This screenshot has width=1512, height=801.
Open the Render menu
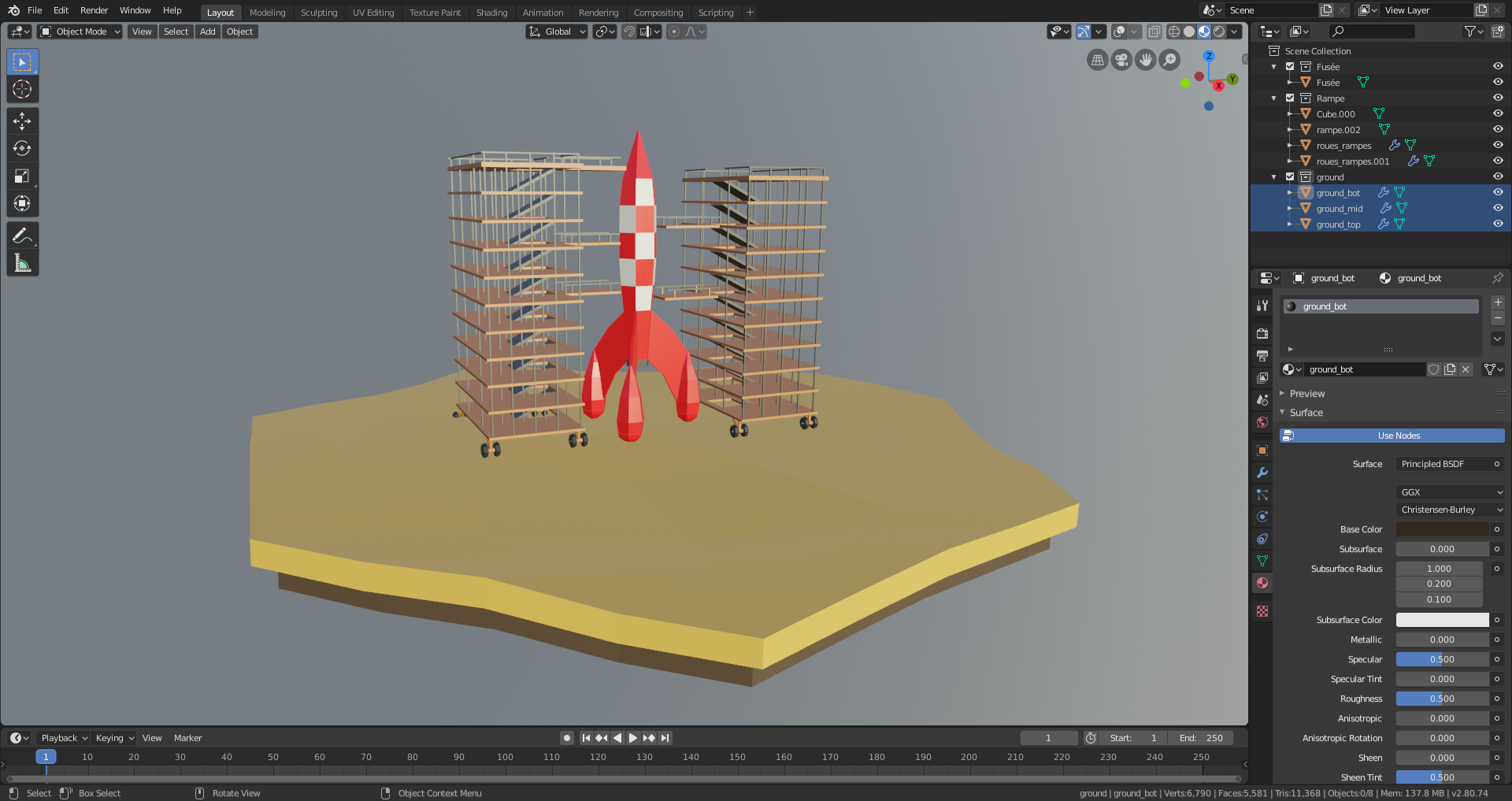click(x=94, y=10)
